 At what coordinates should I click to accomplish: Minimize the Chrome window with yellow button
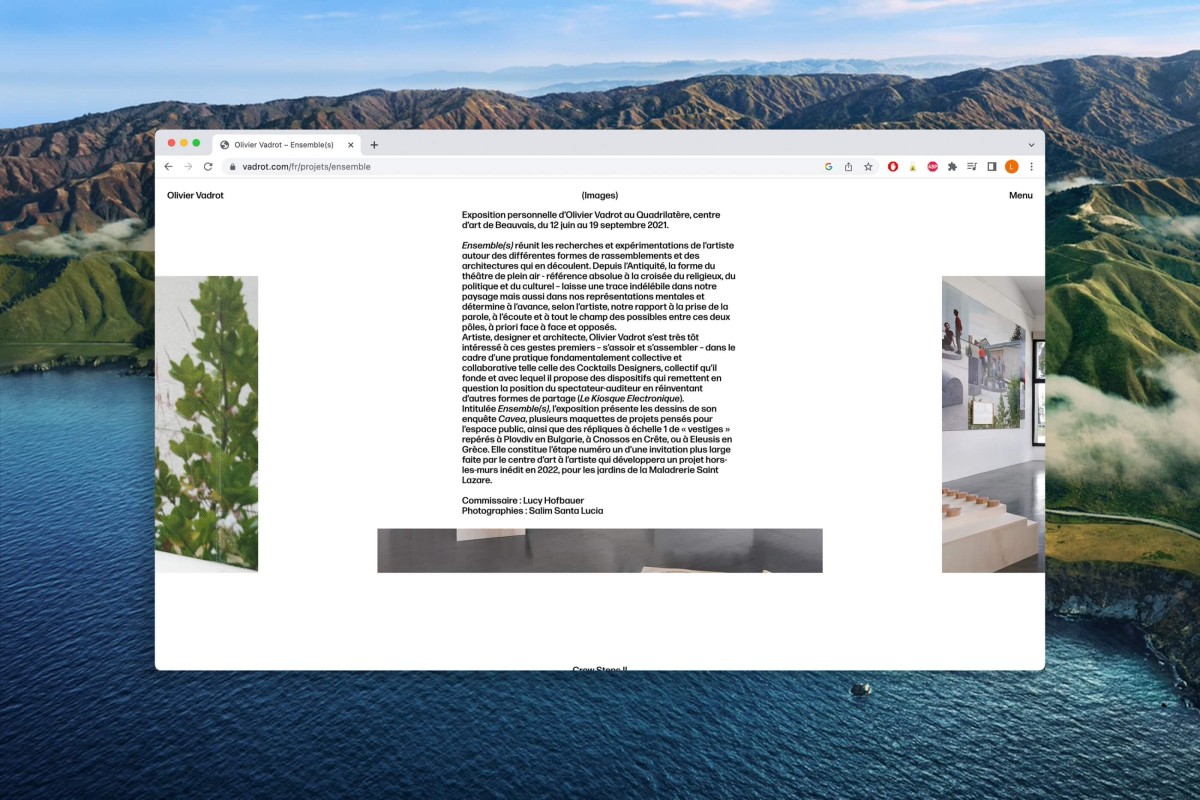pos(184,144)
